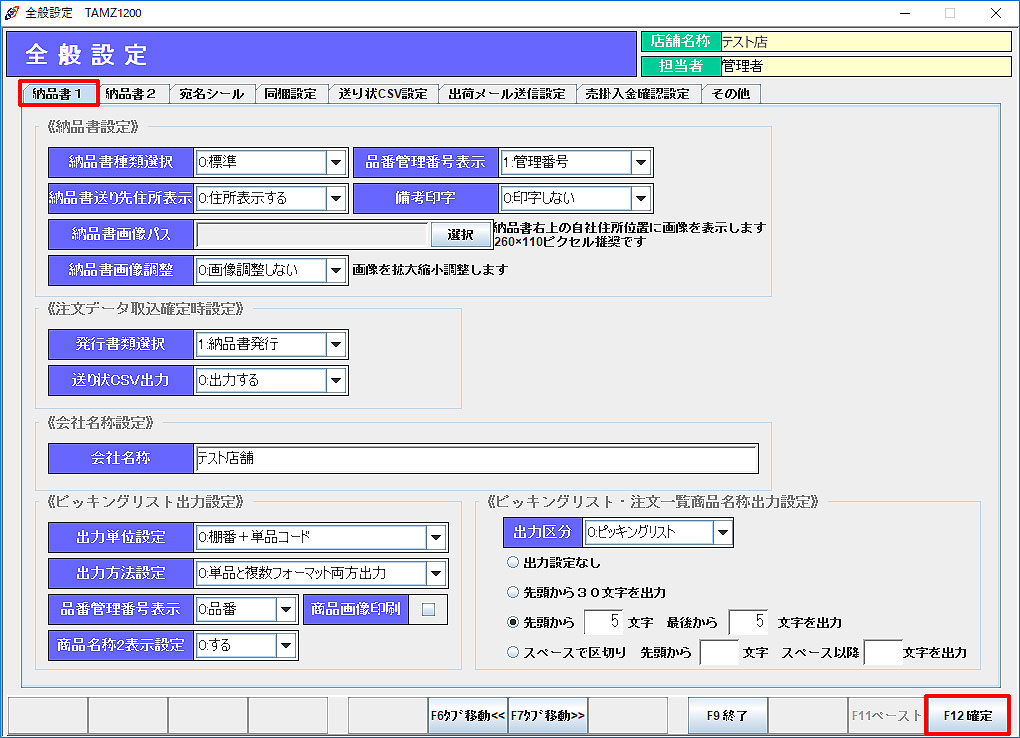Open the 備考印字 dropdown list
This screenshot has width=1020, height=738.
click(641, 198)
